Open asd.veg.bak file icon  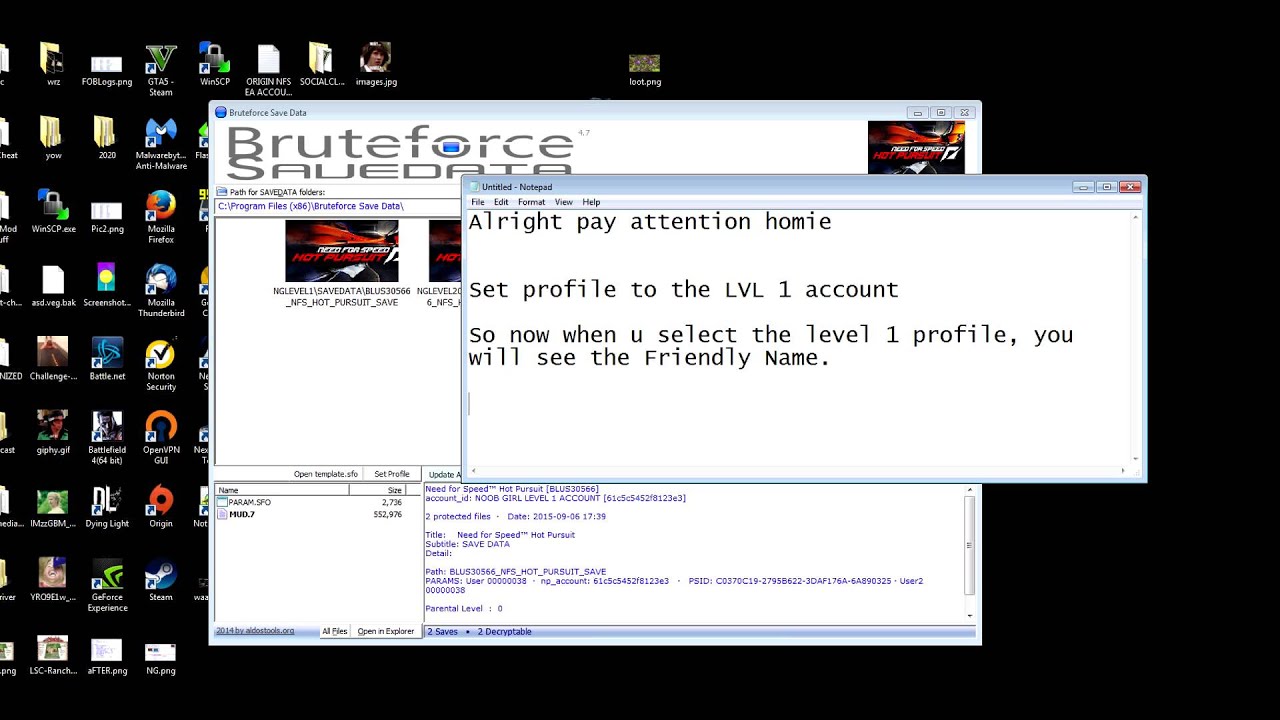click(53, 286)
